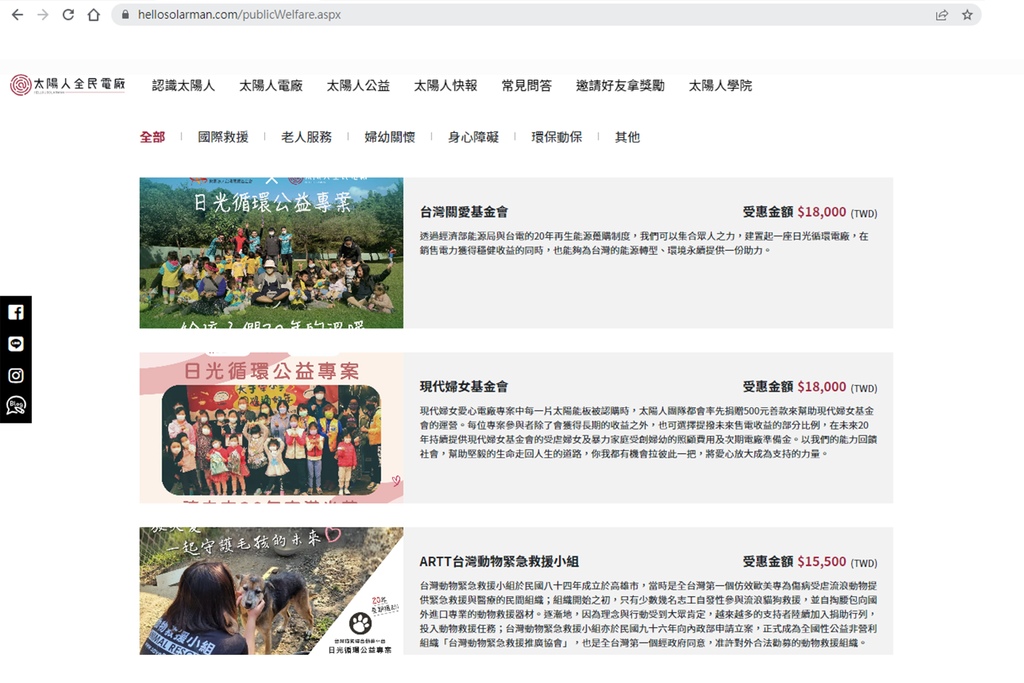The image size is (1024, 683).
Task: Click 受惠金額 $18,000 of 台灣關愛基金會
Action: (x=810, y=212)
